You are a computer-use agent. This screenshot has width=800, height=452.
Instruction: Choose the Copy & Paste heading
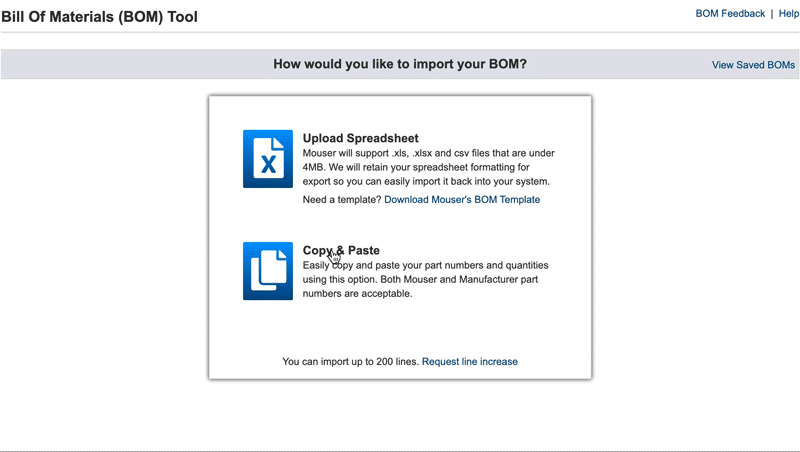[x=341, y=250]
